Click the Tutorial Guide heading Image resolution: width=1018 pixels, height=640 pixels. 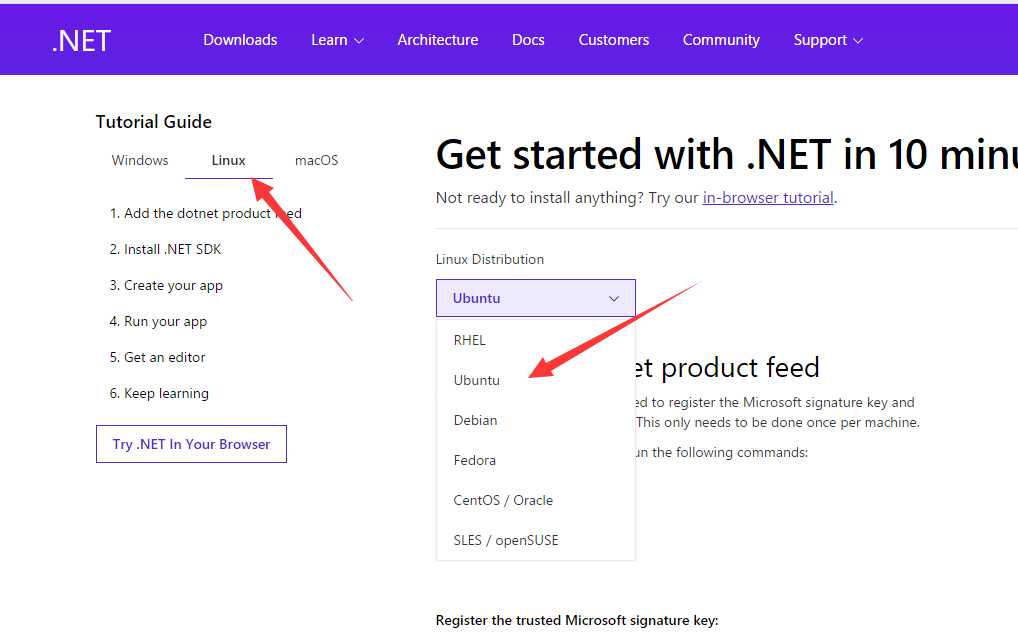point(154,122)
